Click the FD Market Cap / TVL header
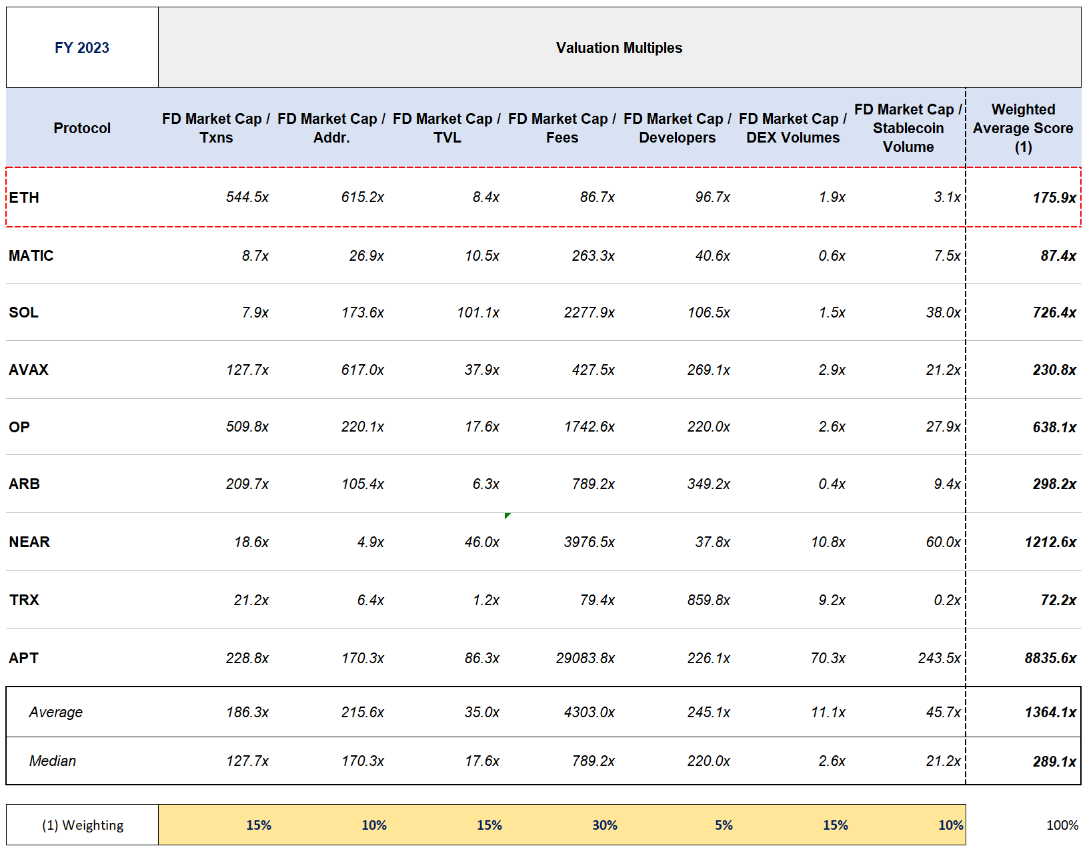1092x856 pixels. click(x=447, y=128)
